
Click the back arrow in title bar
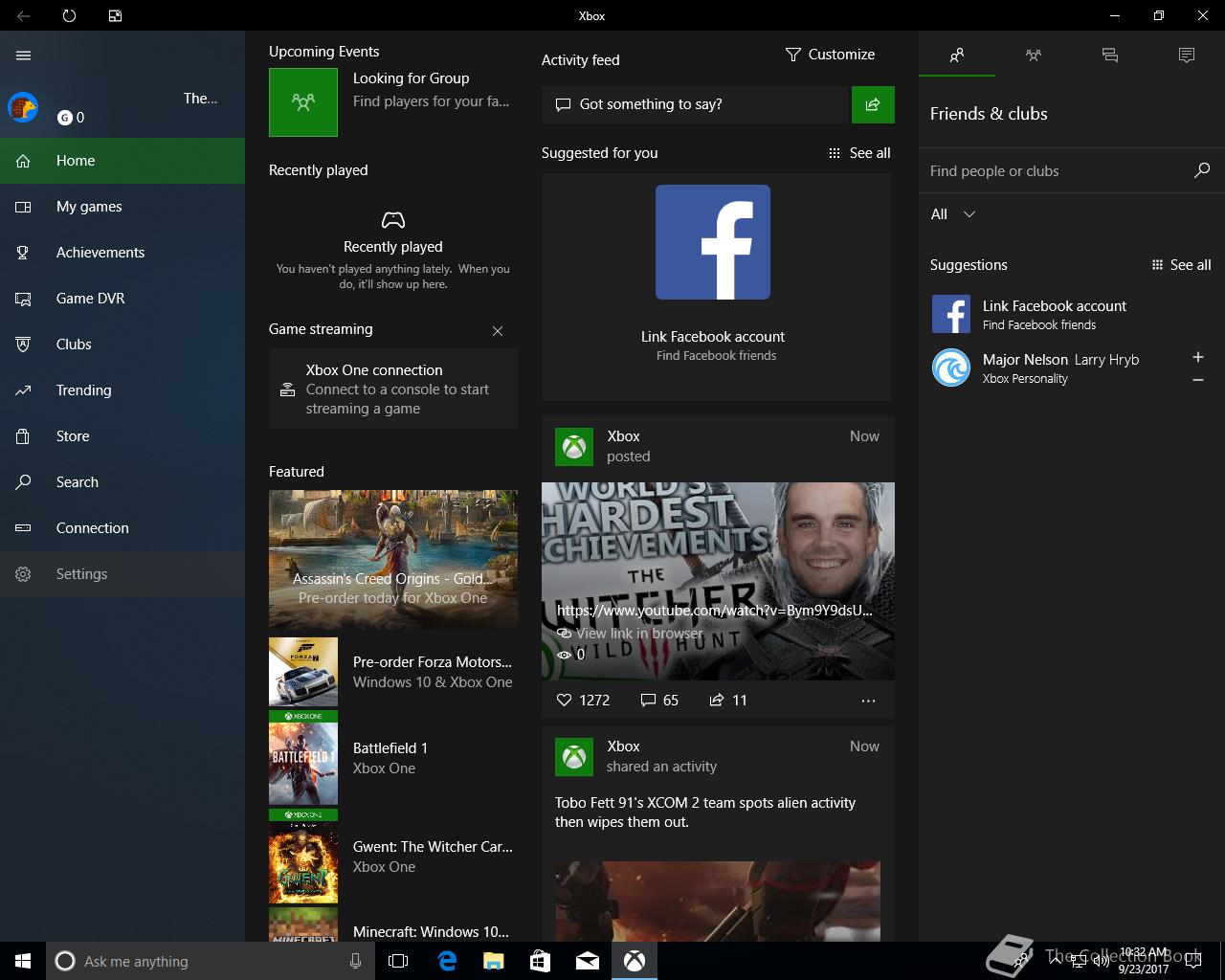click(x=23, y=15)
